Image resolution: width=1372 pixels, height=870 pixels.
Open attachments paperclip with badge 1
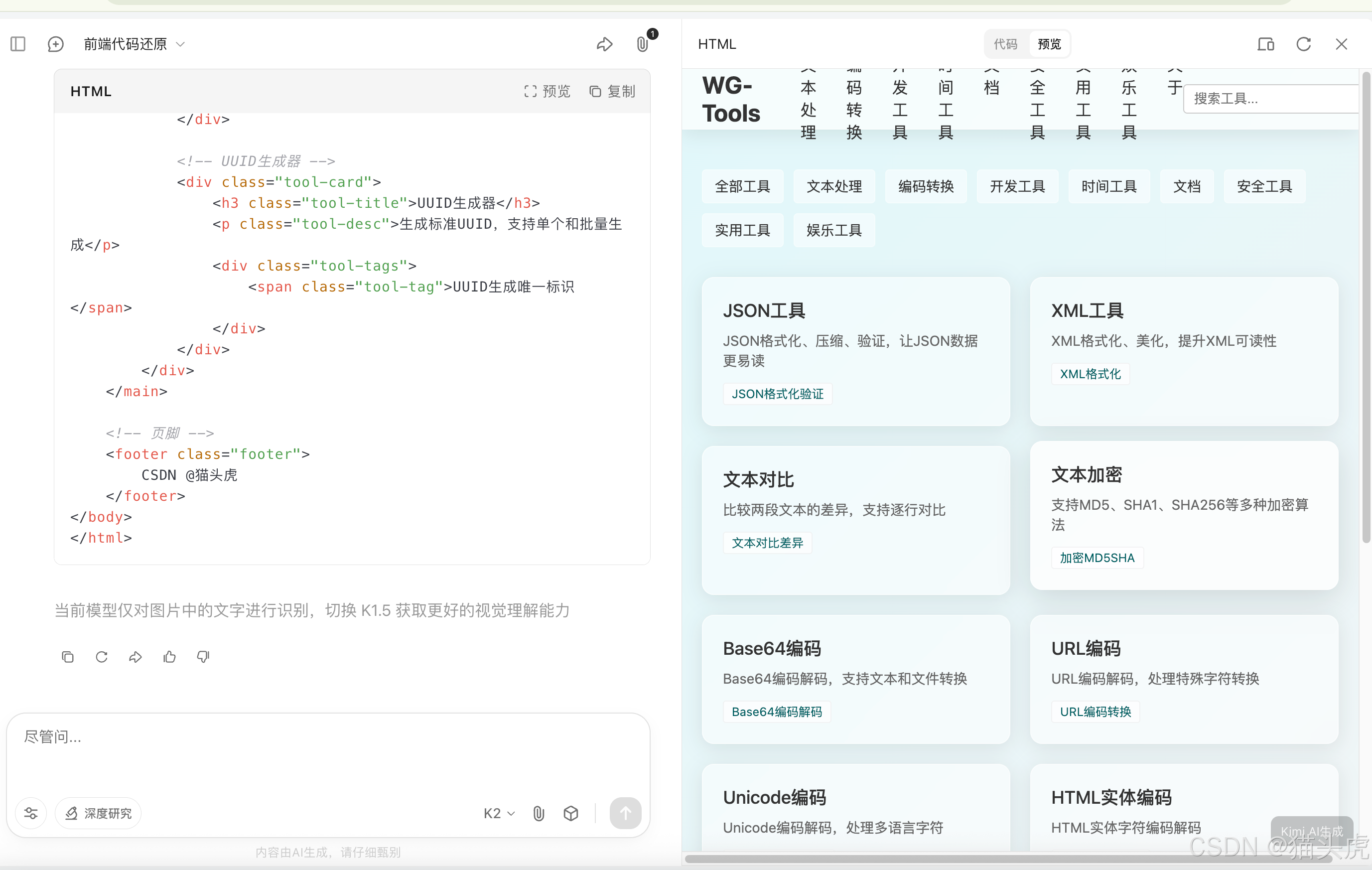tap(643, 44)
